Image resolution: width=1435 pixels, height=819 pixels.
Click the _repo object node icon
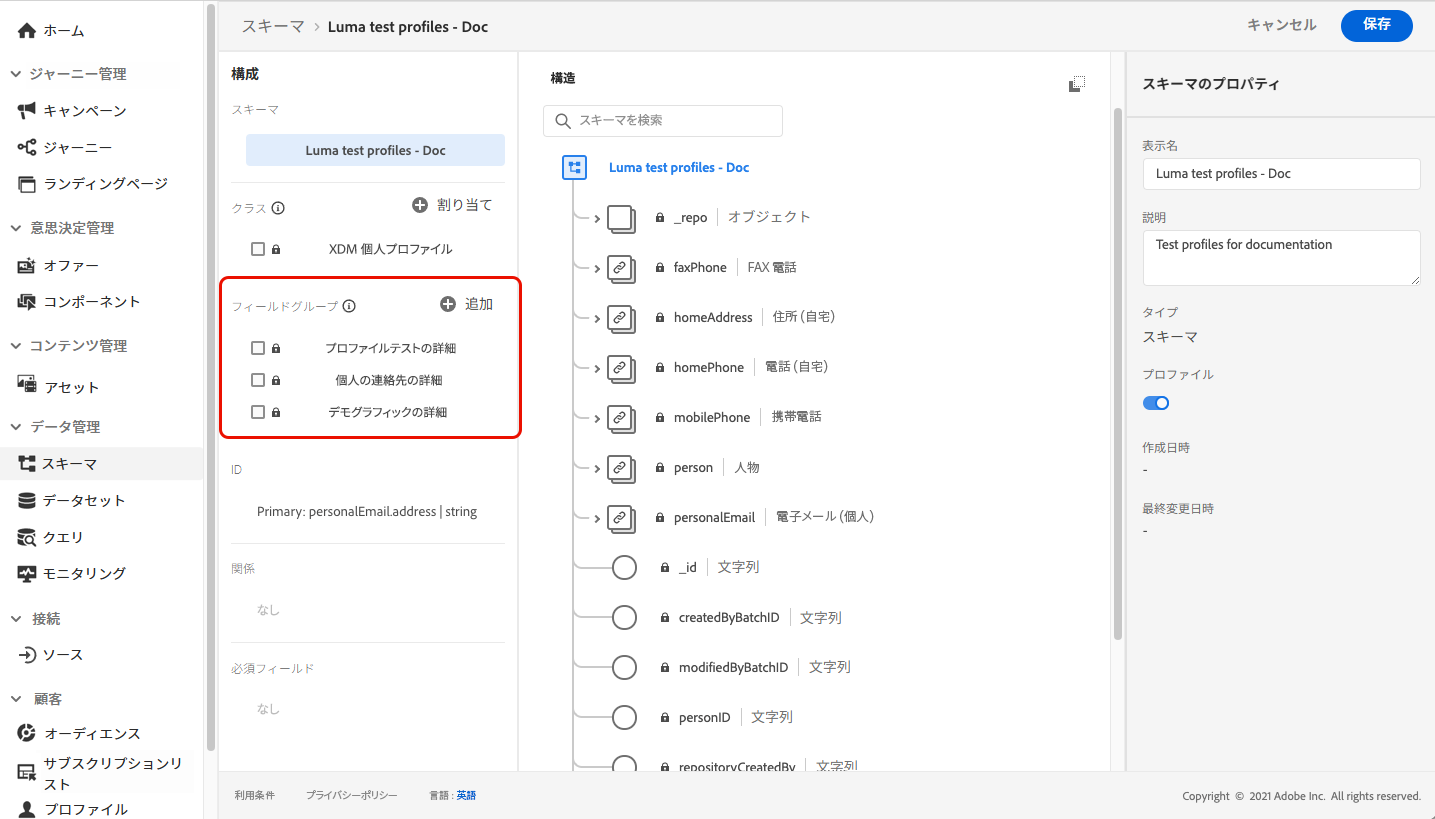621,217
